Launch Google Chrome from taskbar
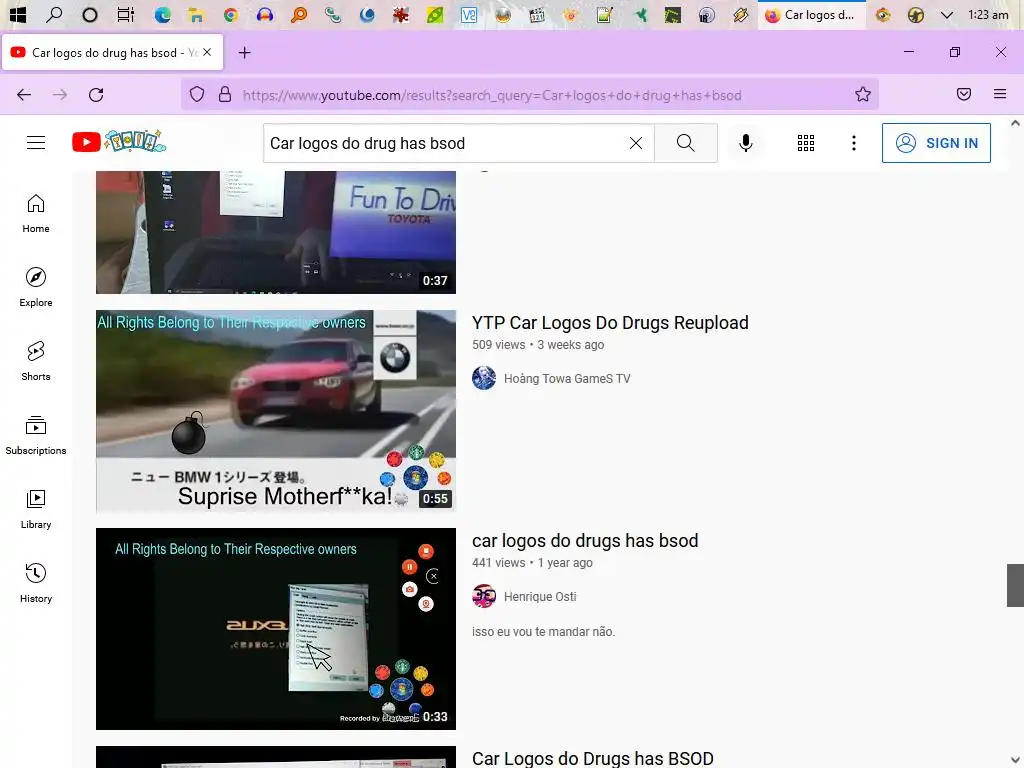 click(x=230, y=15)
